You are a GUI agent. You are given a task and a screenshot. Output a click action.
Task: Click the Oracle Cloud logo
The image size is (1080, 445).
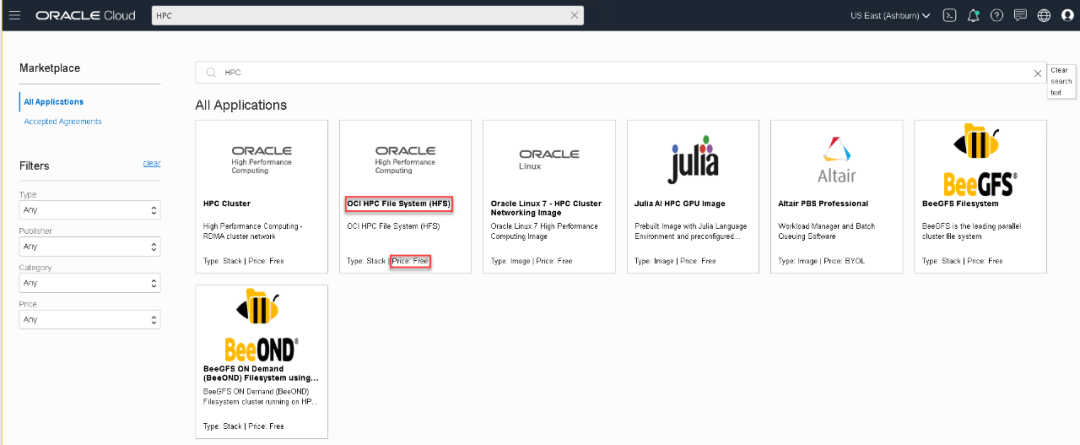point(85,15)
